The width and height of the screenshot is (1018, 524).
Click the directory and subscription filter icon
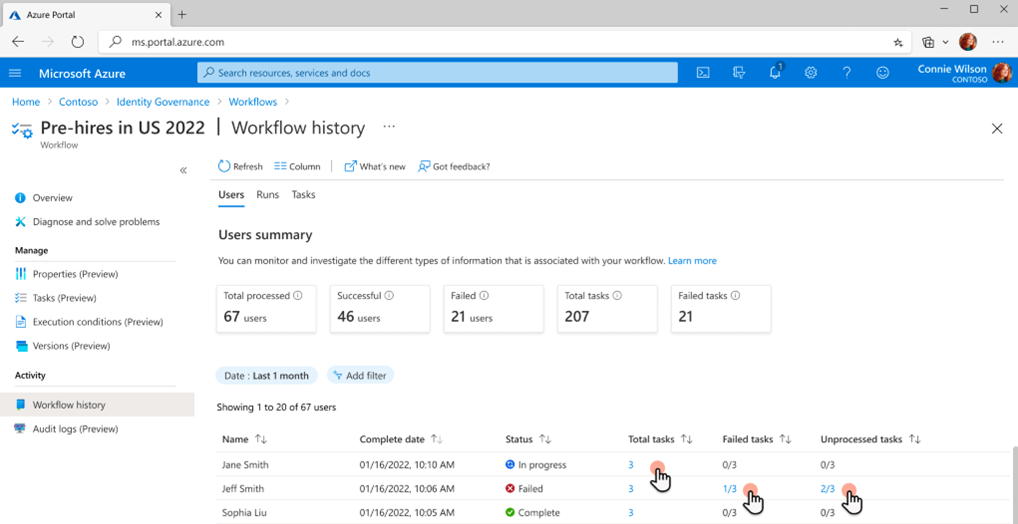click(739, 73)
